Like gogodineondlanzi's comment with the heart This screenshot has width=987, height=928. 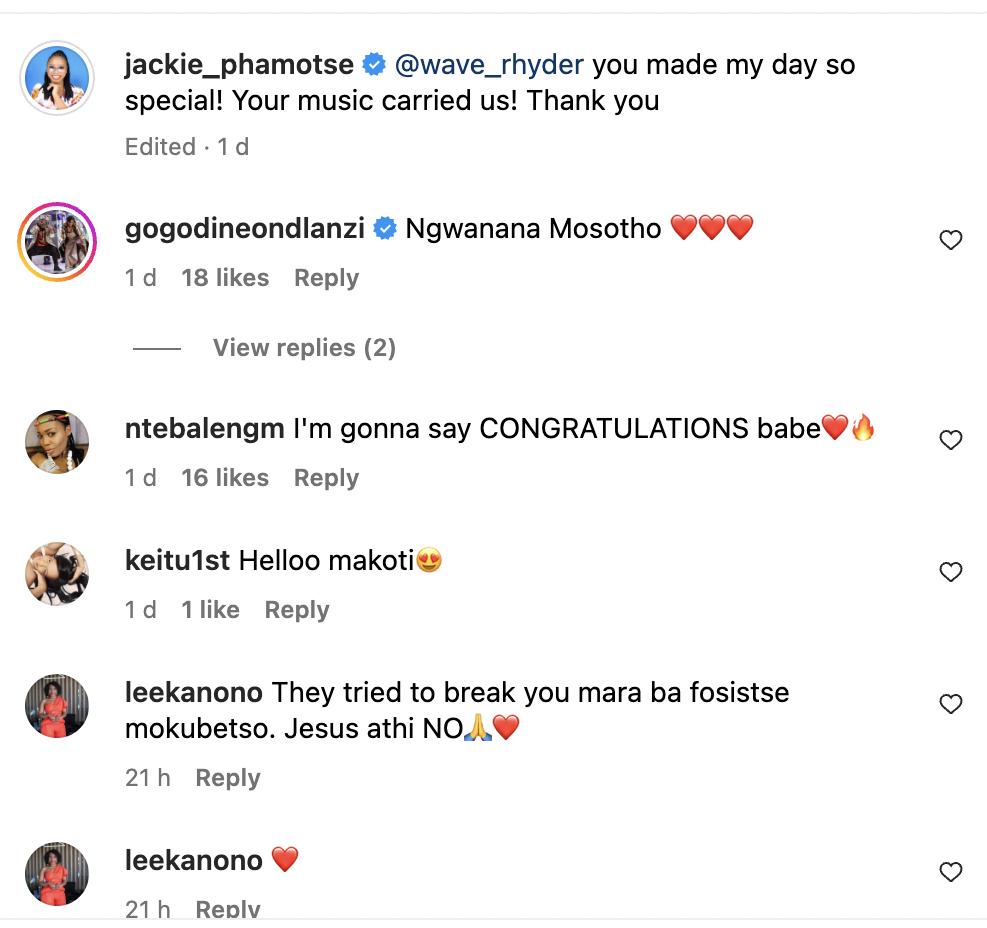[950, 240]
